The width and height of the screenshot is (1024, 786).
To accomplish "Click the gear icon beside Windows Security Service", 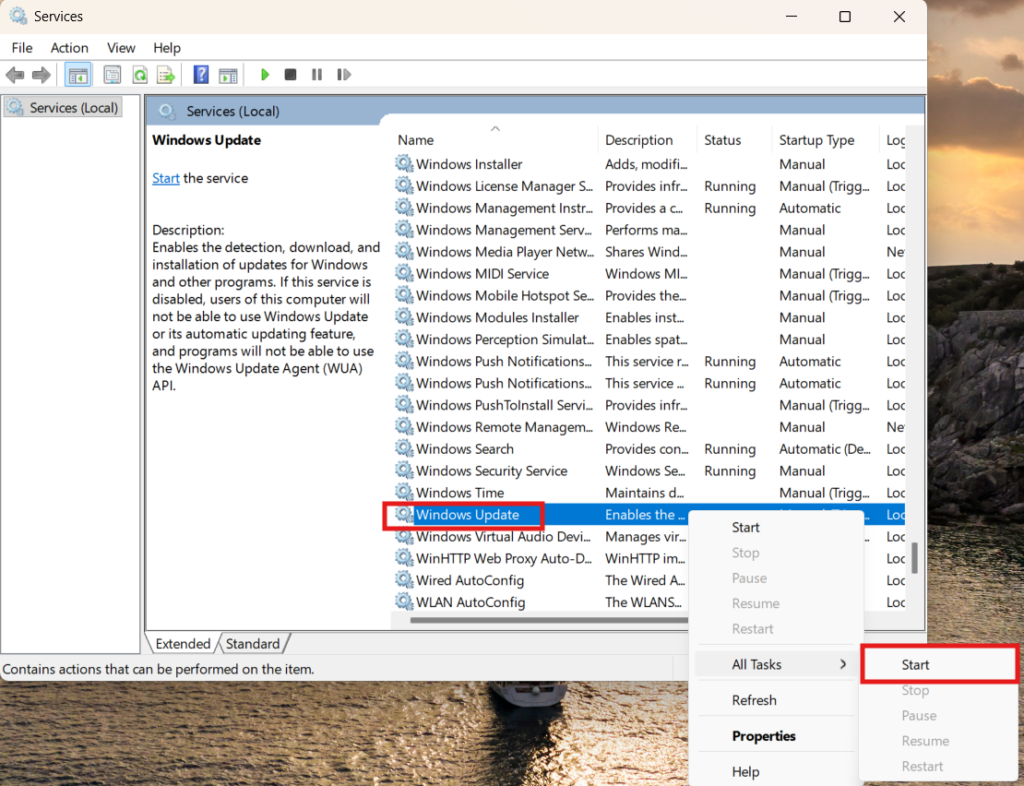I will 404,470.
